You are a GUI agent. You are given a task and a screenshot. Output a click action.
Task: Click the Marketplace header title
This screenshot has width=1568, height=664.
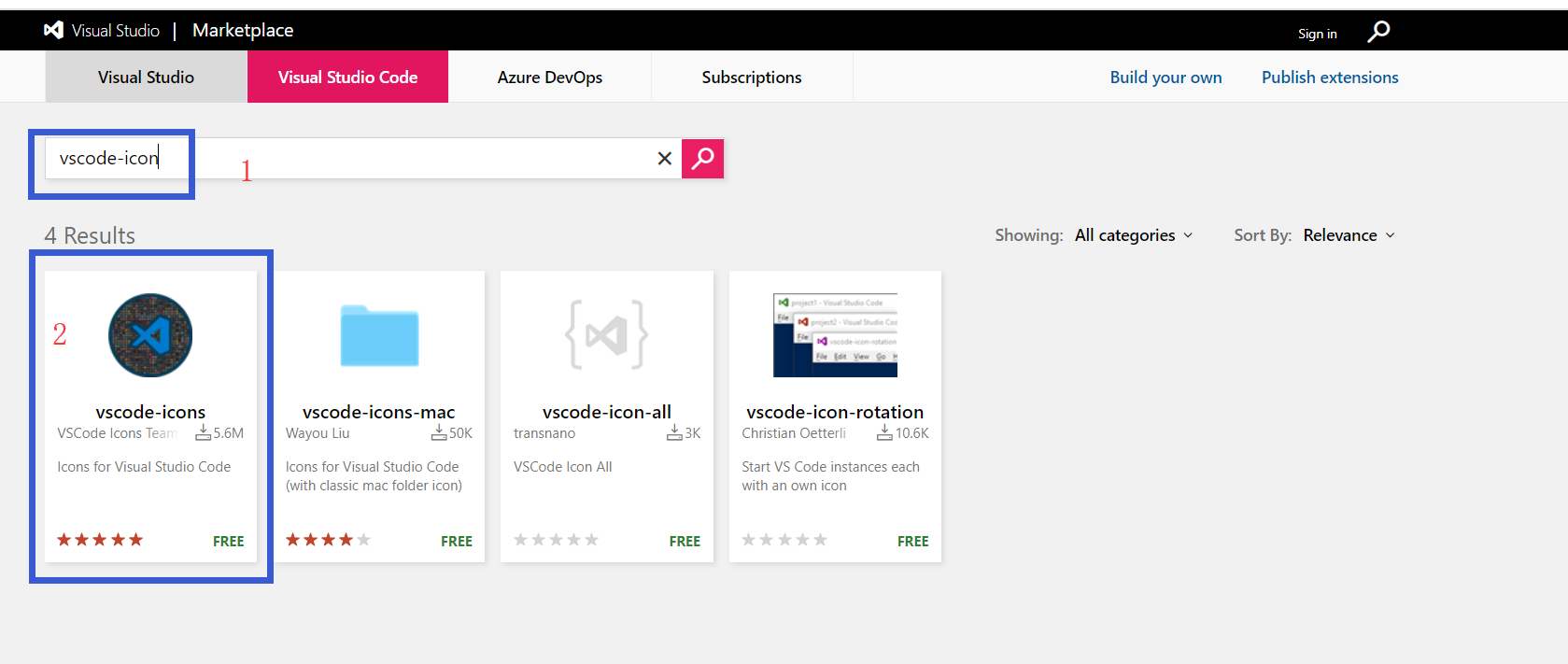[243, 31]
